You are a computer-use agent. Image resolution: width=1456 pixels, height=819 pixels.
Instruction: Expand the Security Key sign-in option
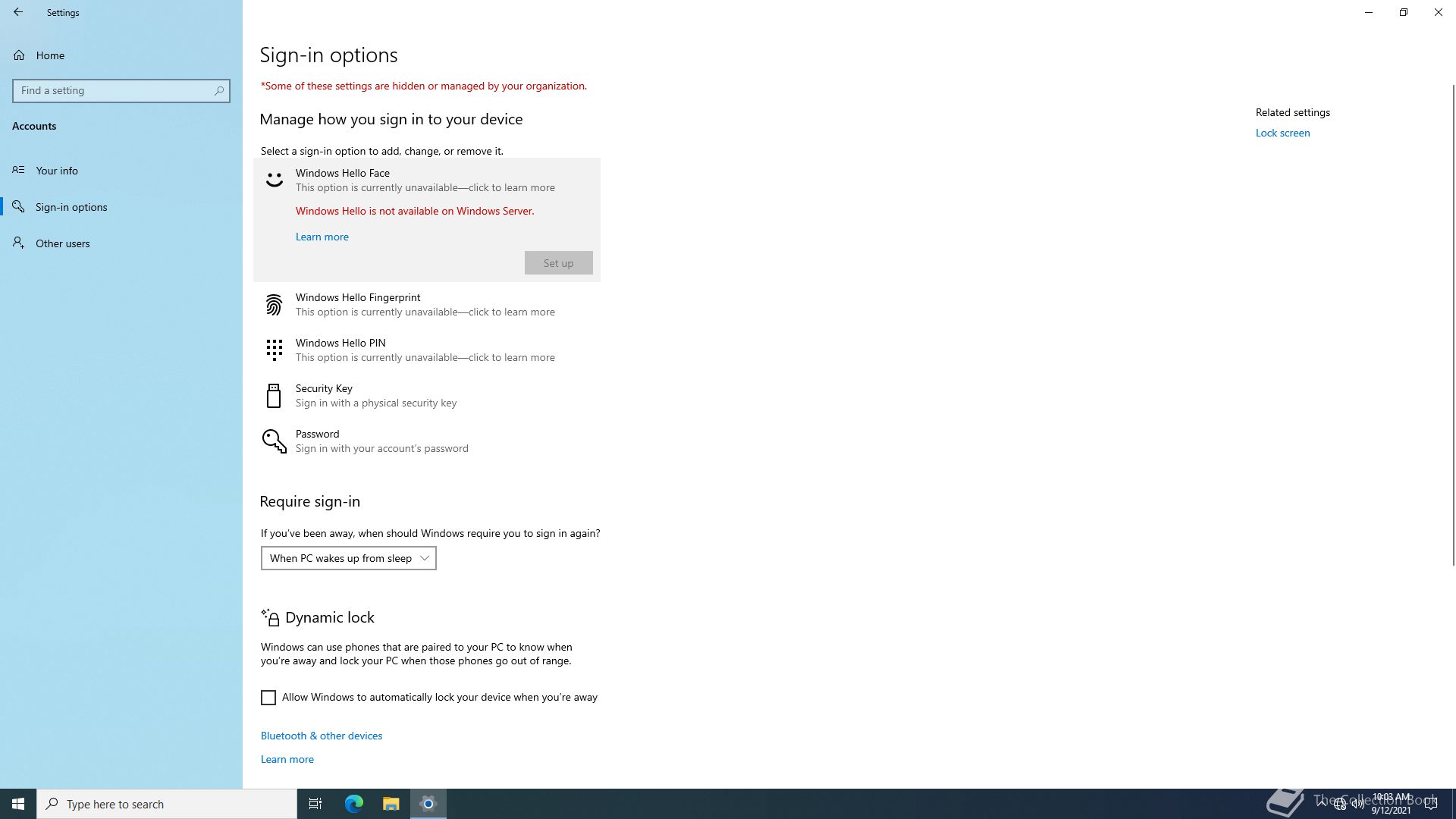[427, 396]
